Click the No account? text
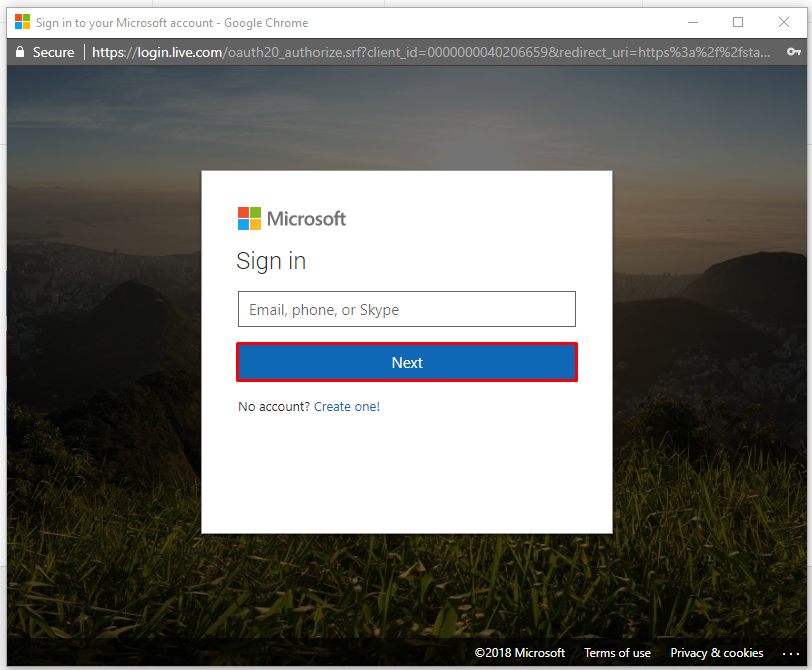The image size is (812, 670). coord(274,406)
